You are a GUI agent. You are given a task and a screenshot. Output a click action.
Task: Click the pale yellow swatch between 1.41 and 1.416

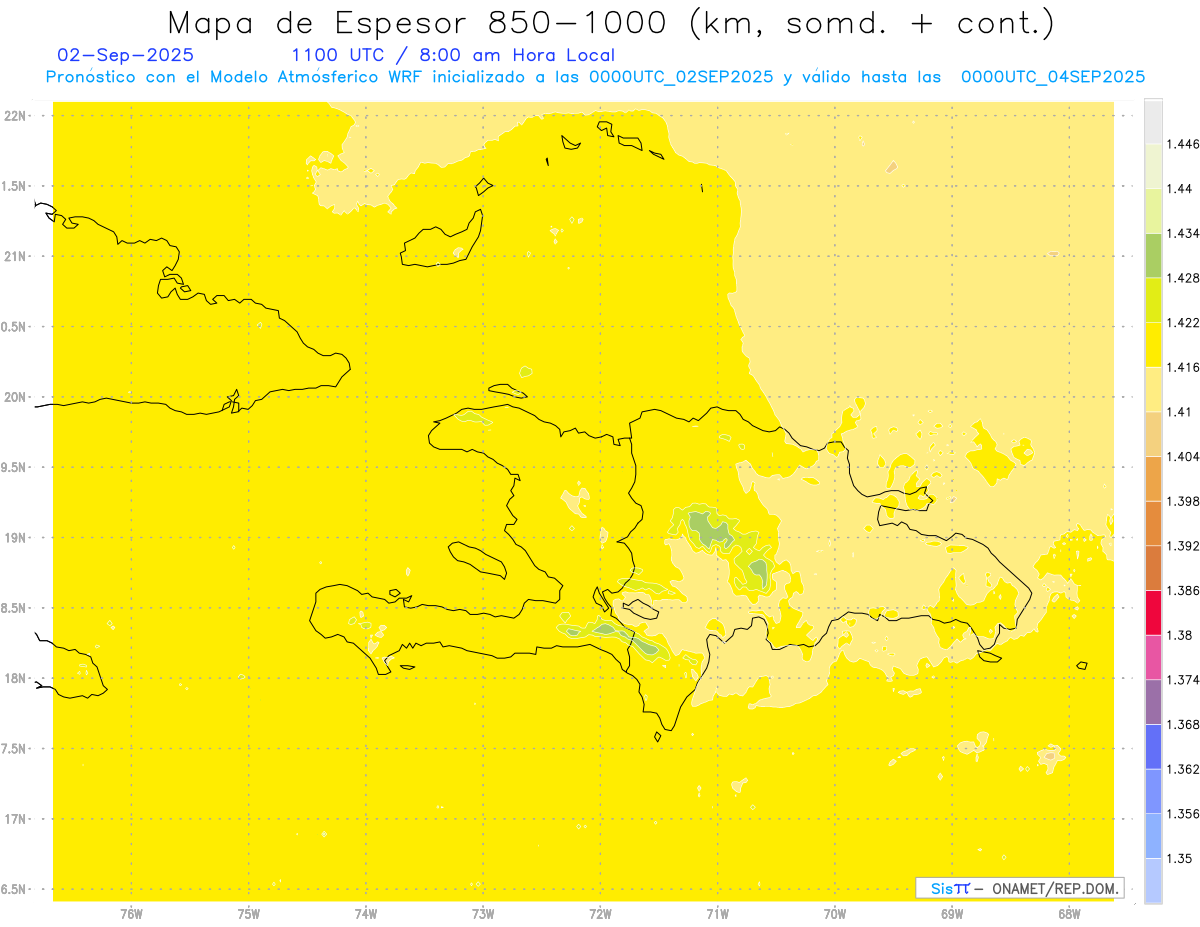pyautogui.click(x=1153, y=389)
